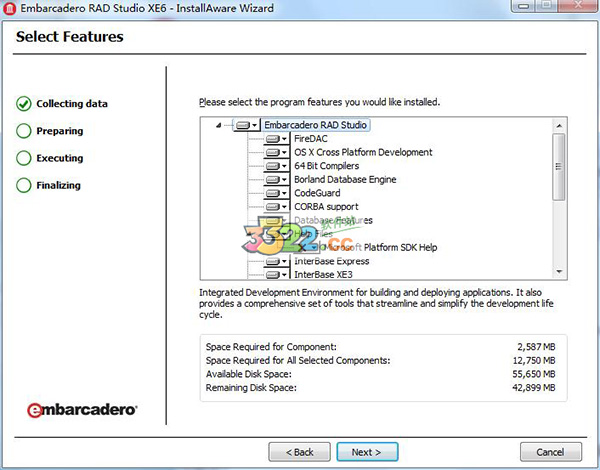Select the InterBase XE3 feature
This screenshot has height=470, width=600.
323,275
